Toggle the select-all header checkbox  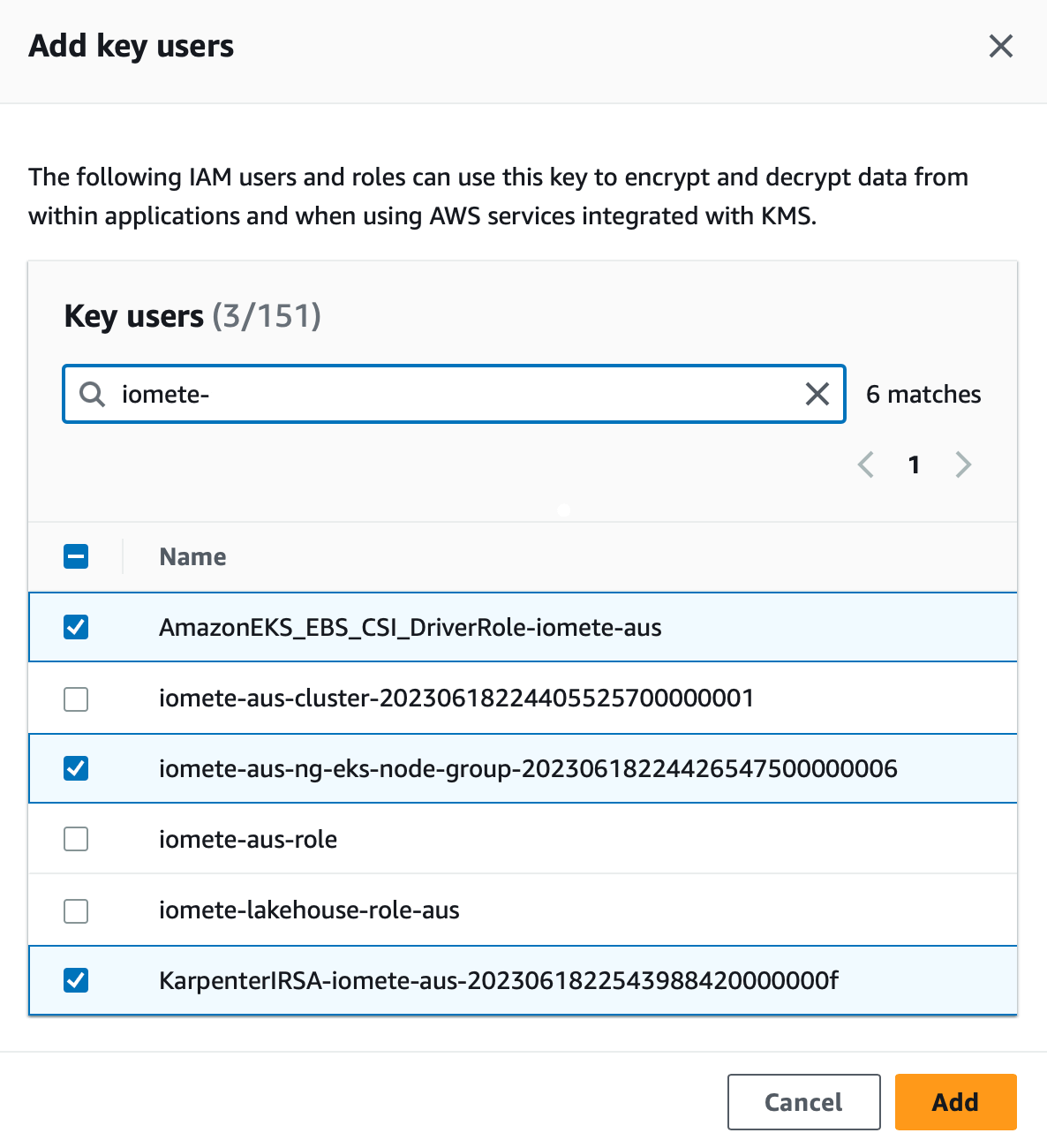76,556
